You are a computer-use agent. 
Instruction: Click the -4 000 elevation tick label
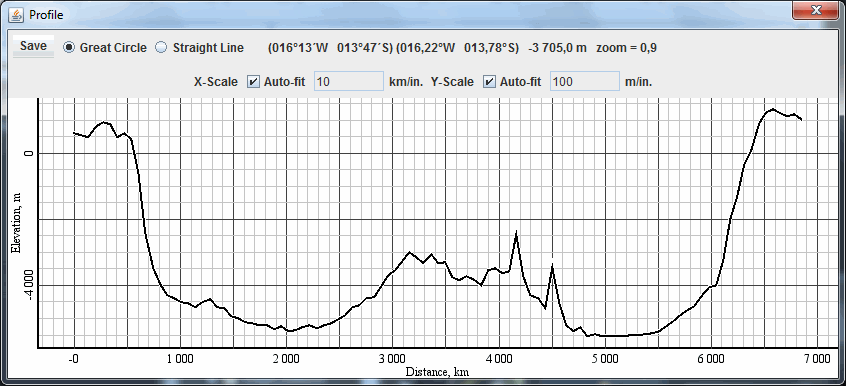pos(29,285)
